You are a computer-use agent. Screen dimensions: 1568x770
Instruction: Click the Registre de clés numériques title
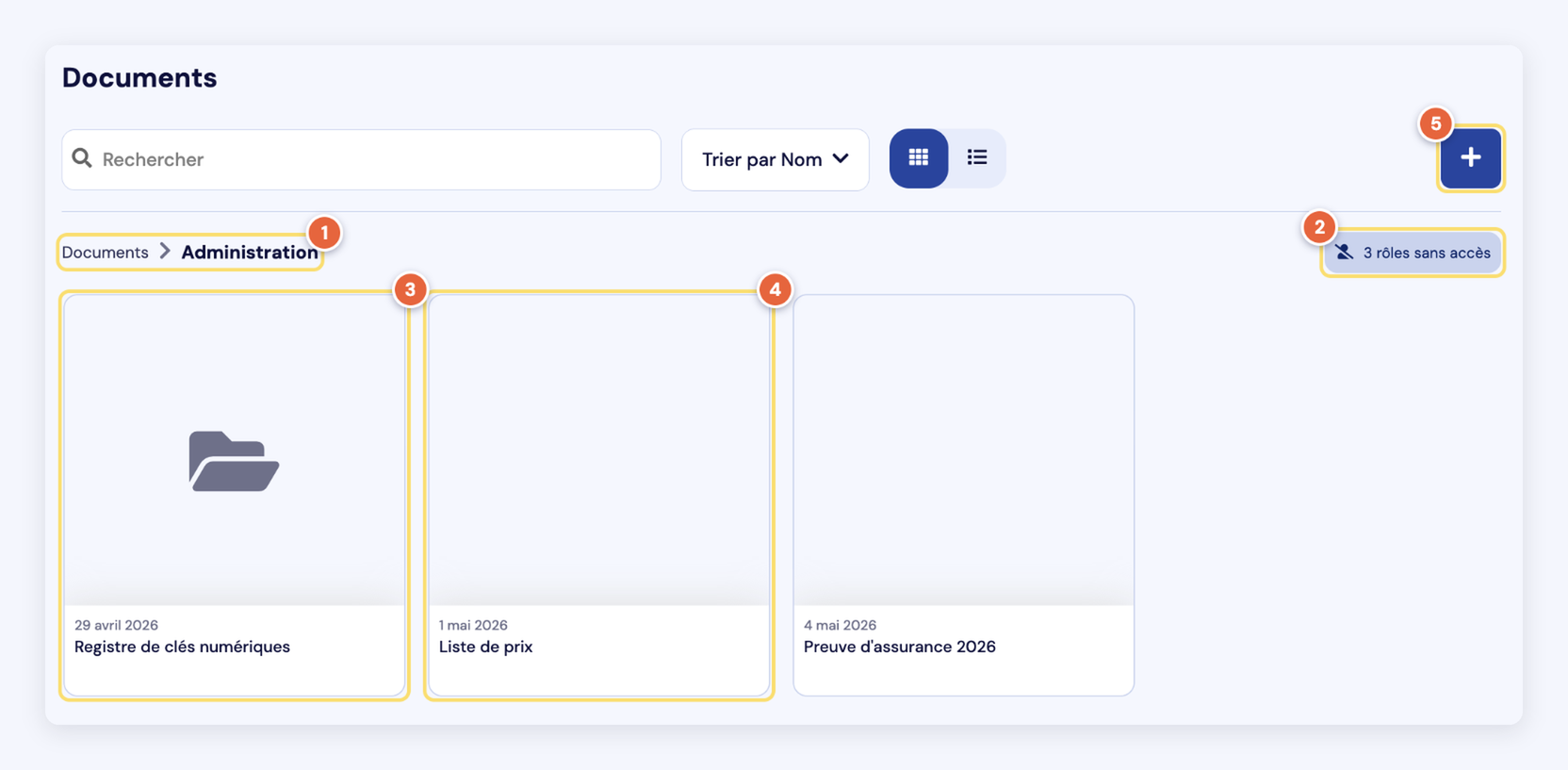[x=182, y=647]
